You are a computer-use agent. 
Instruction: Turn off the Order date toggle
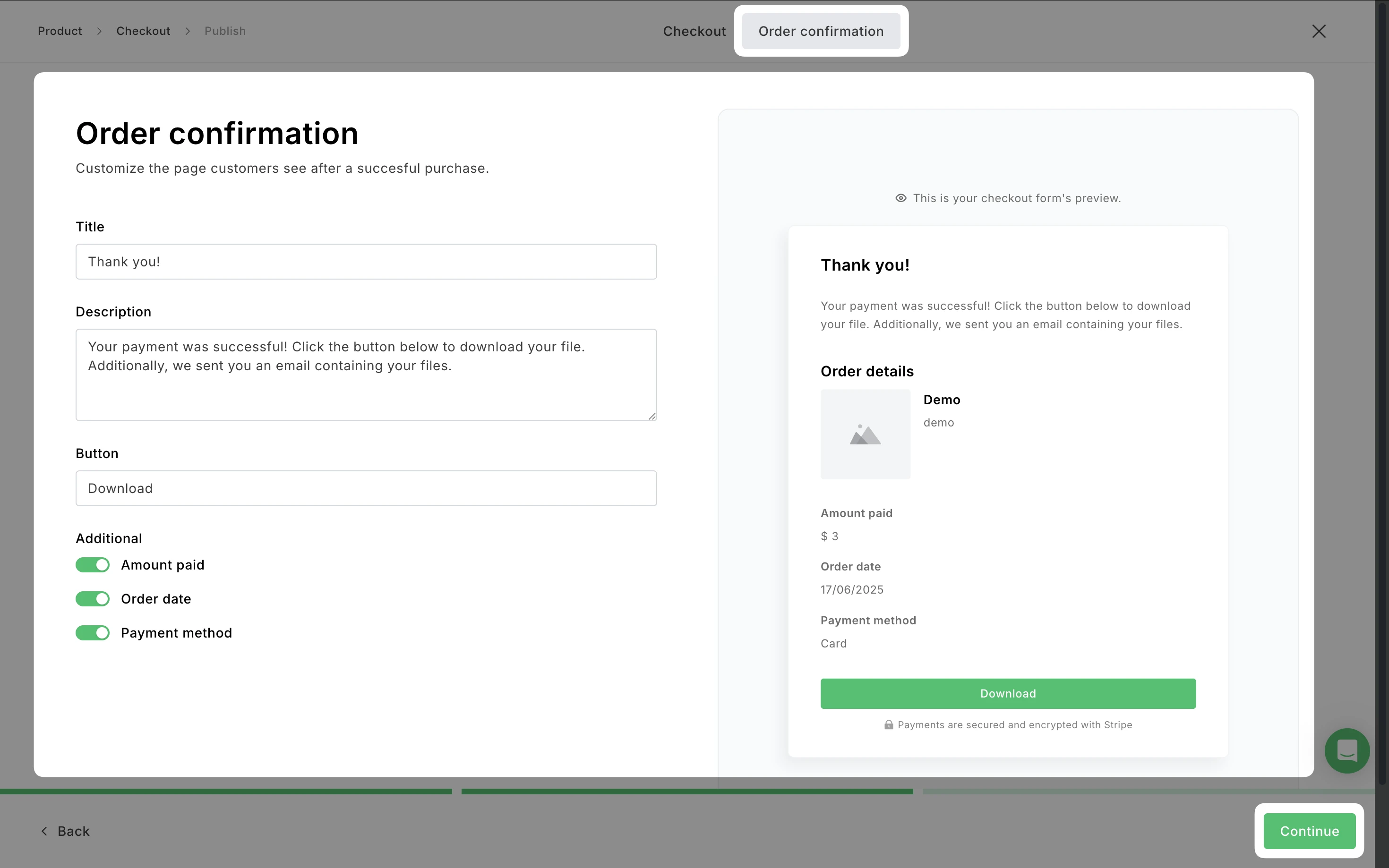[93, 599]
